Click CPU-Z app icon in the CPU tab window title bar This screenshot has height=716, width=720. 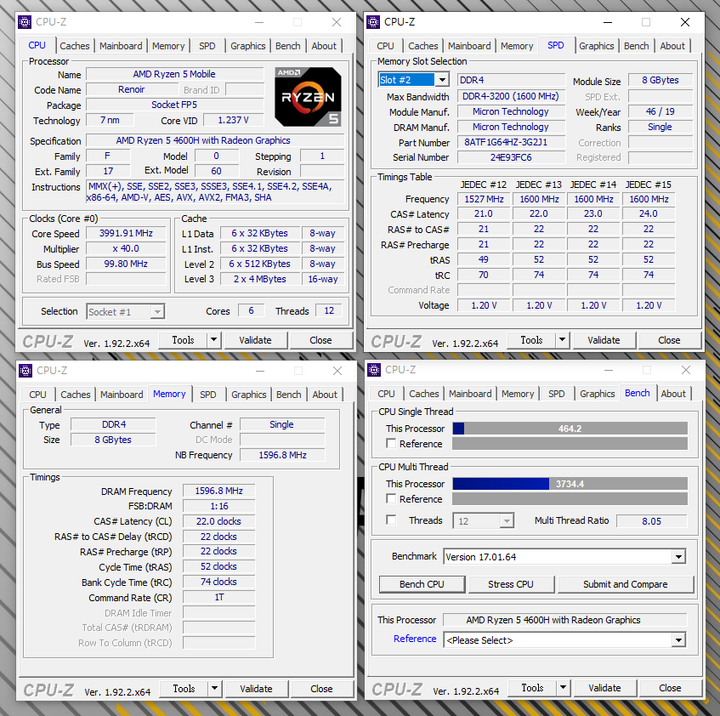[x=24, y=22]
